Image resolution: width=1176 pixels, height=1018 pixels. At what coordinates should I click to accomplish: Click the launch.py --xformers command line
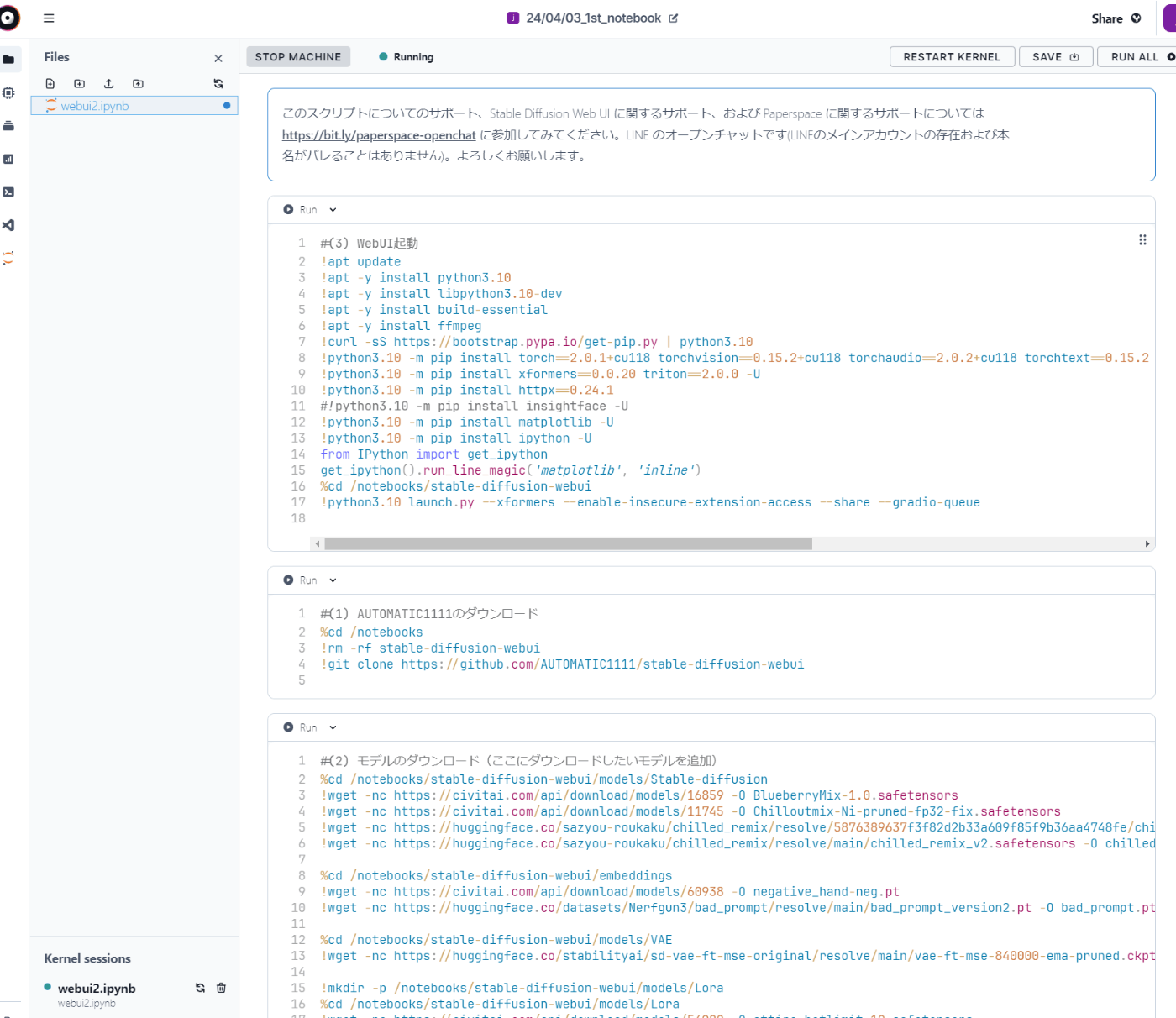click(x=650, y=502)
